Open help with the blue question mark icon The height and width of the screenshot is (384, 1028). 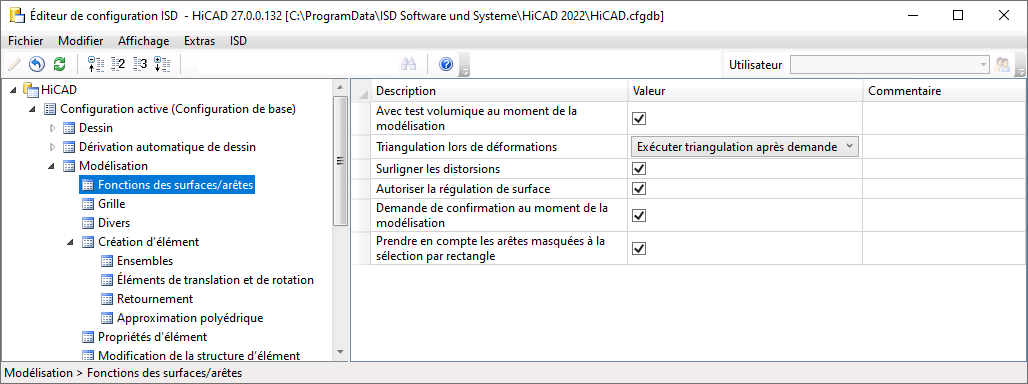pyautogui.click(x=446, y=64)
